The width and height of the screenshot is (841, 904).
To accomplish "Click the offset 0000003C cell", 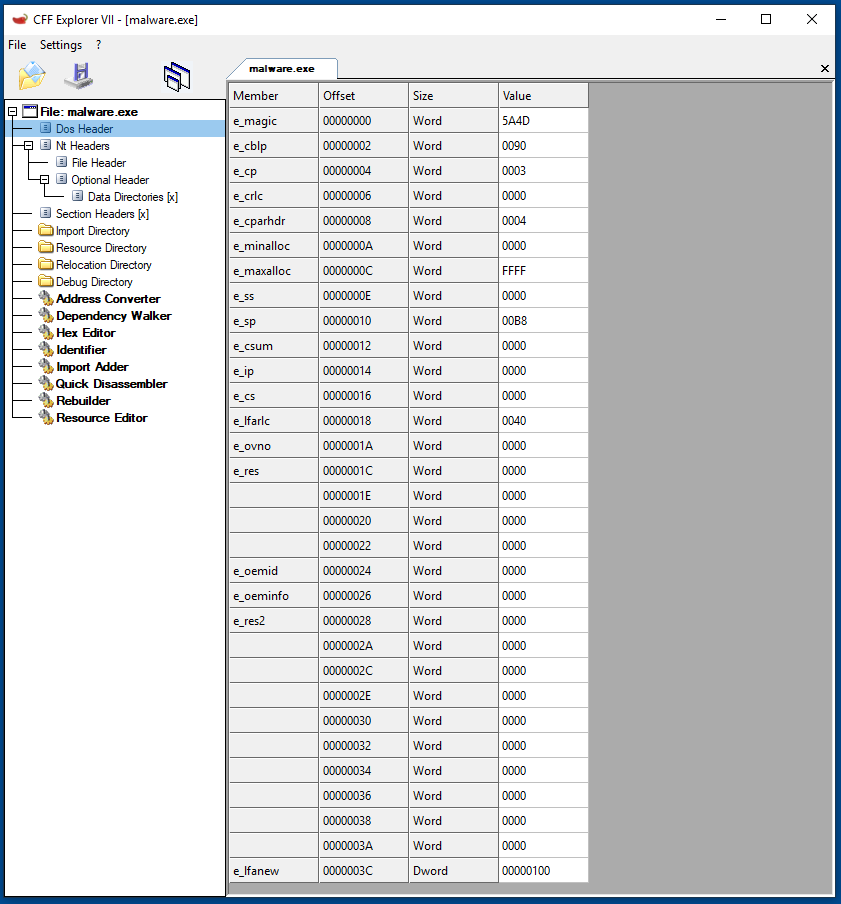I will click(x=364, y=871).
